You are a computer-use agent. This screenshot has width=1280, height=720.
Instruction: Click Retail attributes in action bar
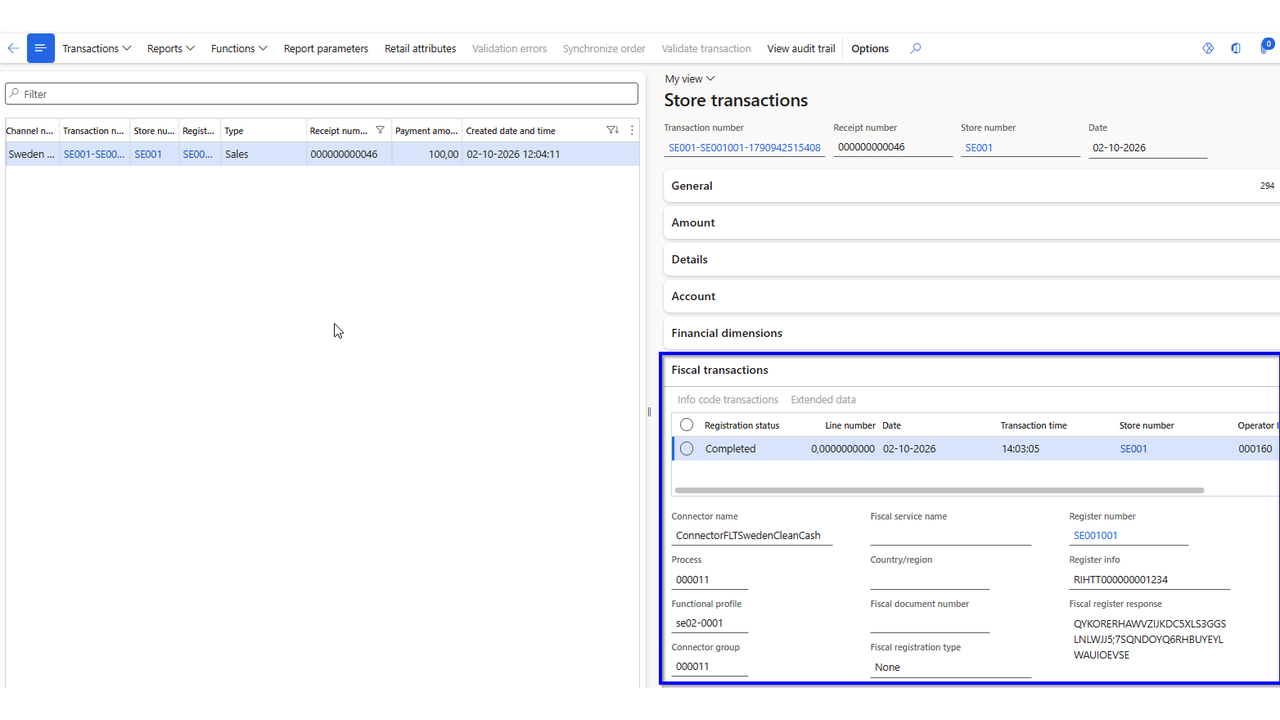tap(420, 48)
